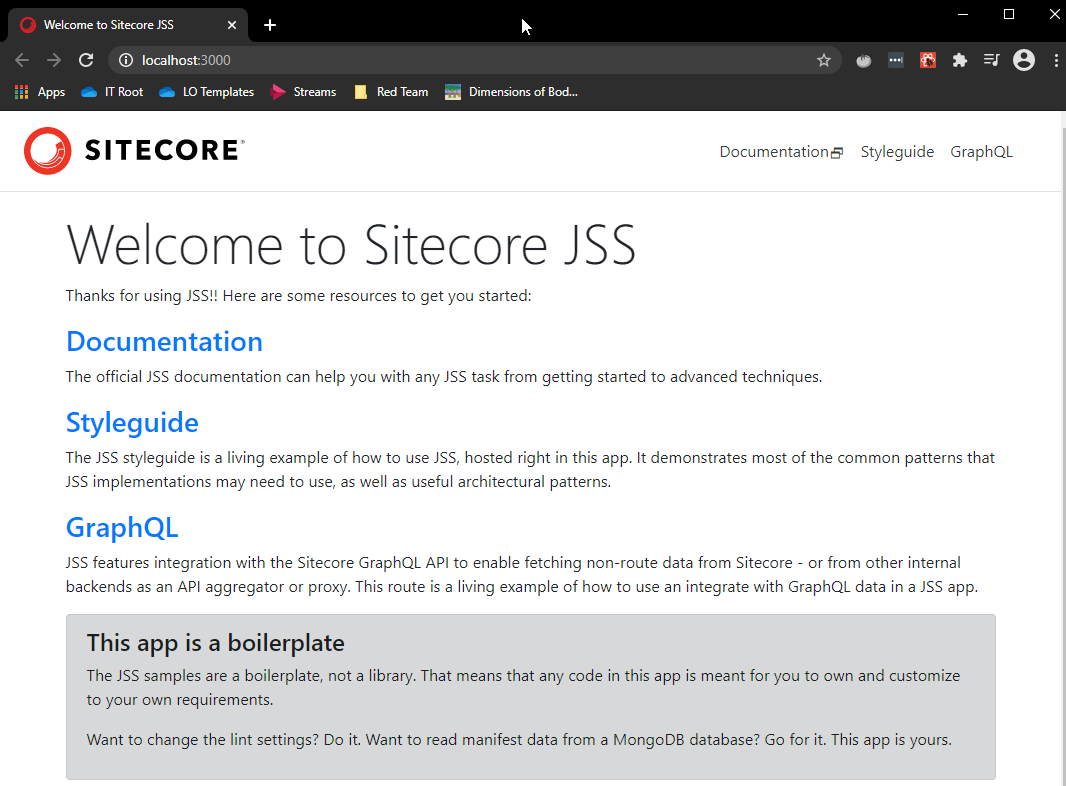Screen dimensions: 1066x786
Task: Click the back navigation arrow
Action: 22,60
